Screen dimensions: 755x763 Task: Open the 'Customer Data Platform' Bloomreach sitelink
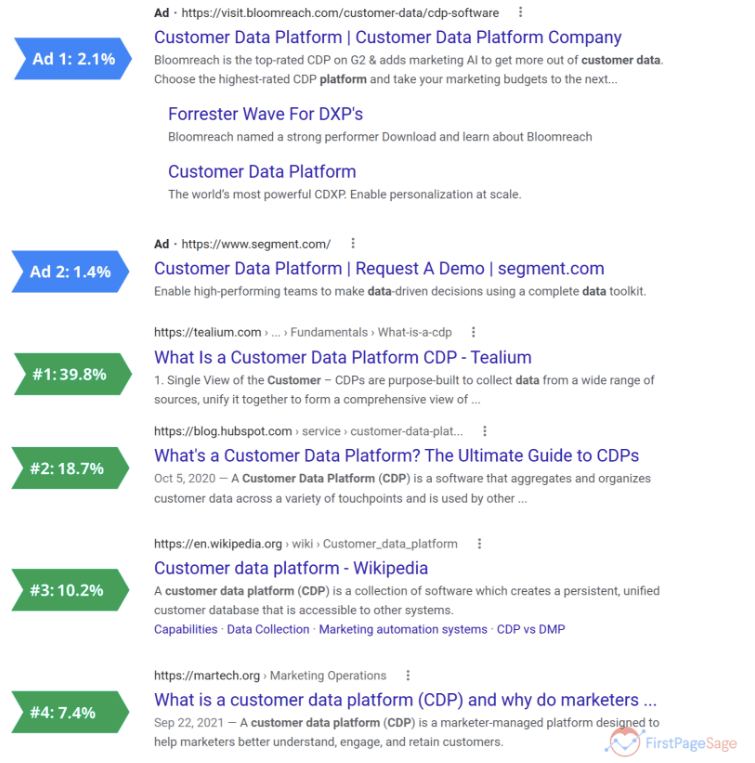click(x=262, y=172)
